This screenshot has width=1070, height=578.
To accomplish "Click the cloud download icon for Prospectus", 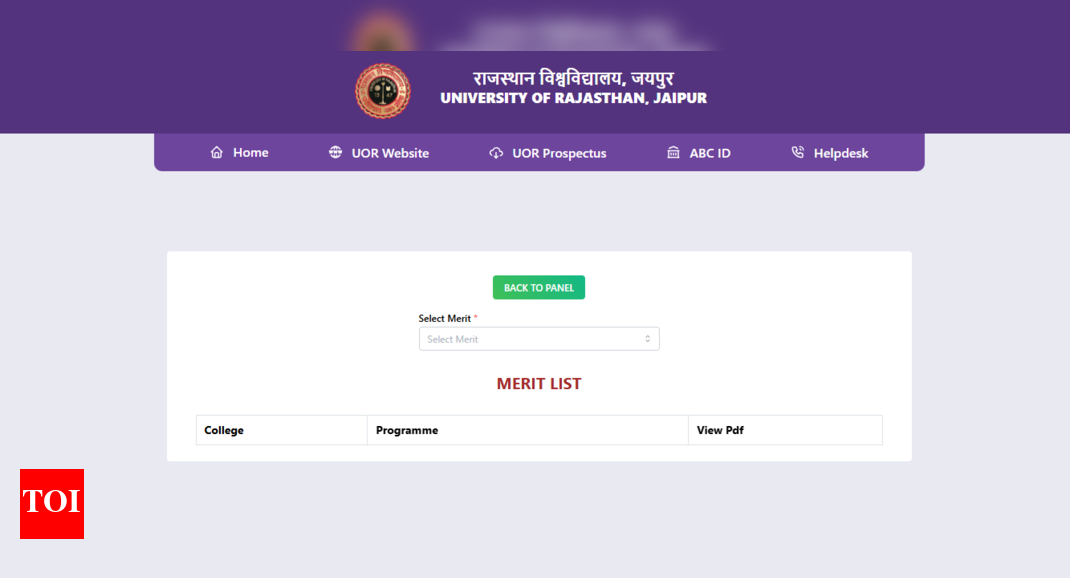I will click(x=496, y=153).
